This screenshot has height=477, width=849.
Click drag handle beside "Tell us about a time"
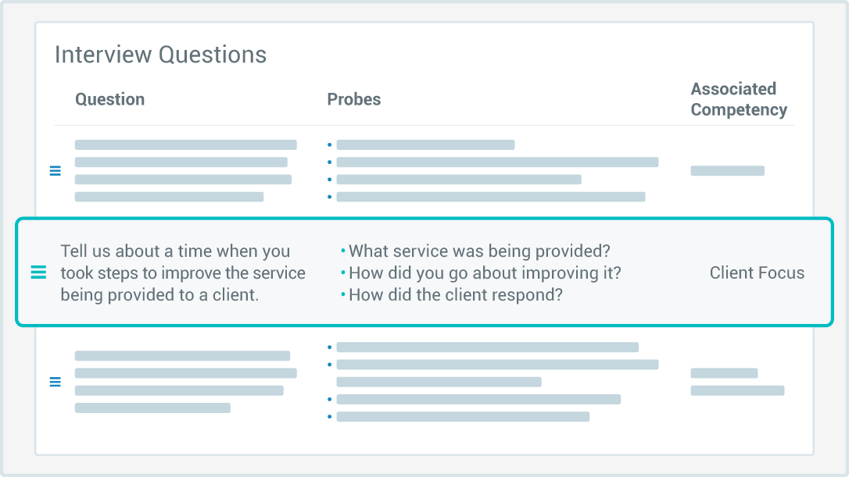[x=38, y=272]
